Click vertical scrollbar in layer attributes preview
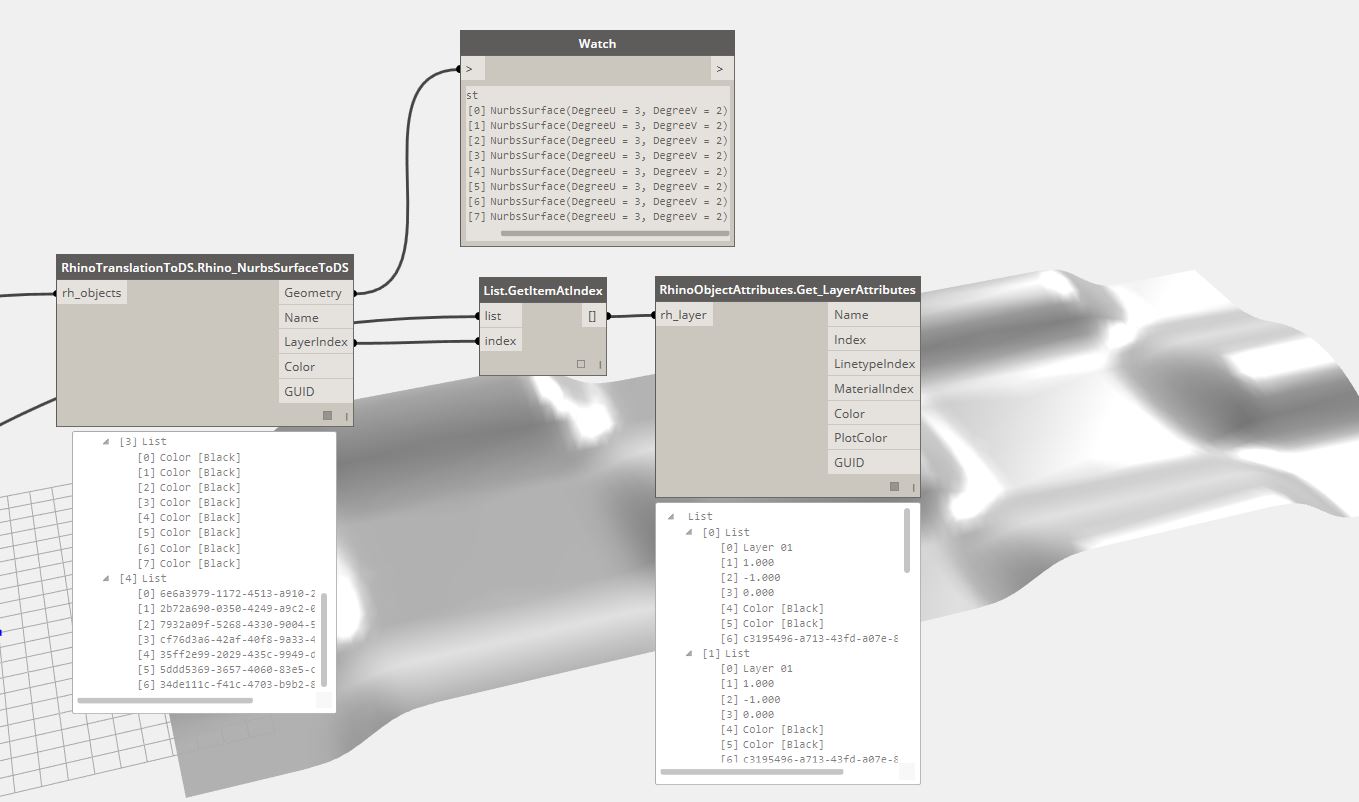 tap(907, 540)
